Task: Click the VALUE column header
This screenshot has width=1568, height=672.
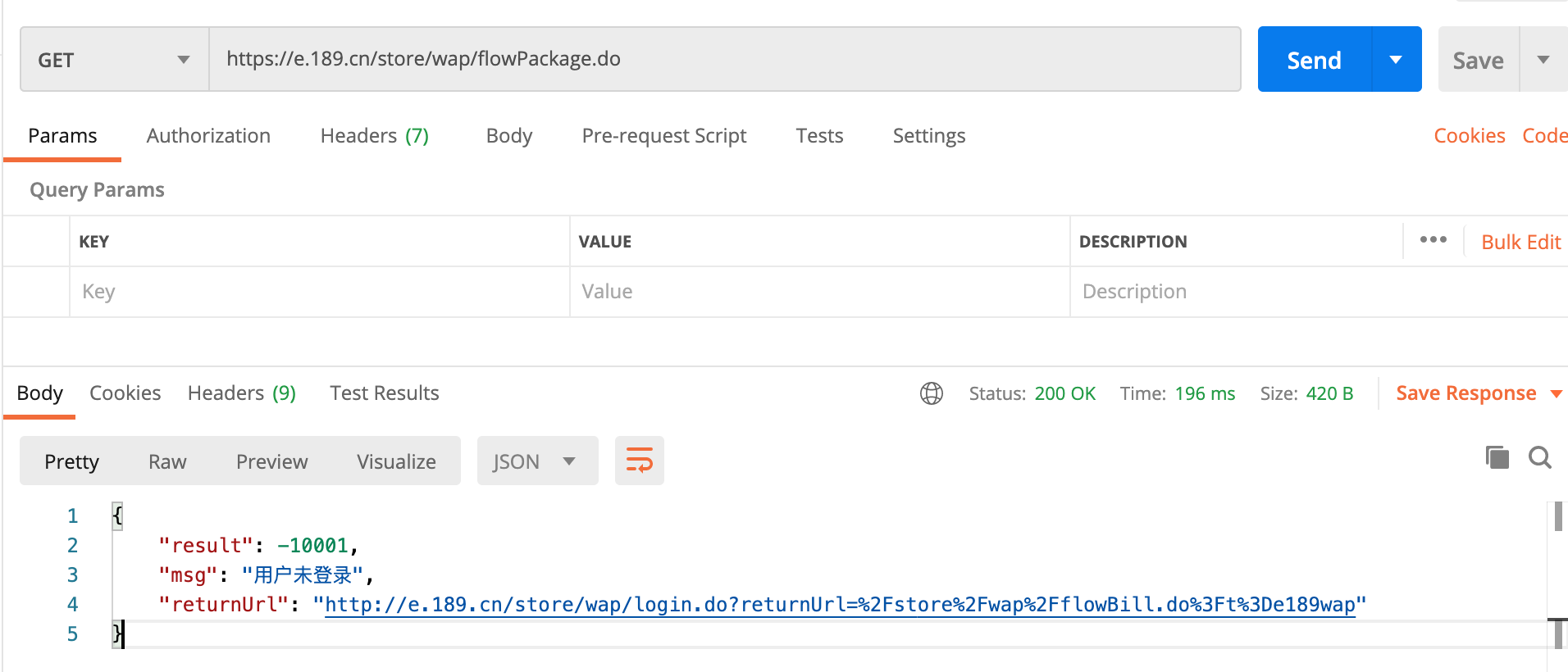Action: [x=604, y=242]
